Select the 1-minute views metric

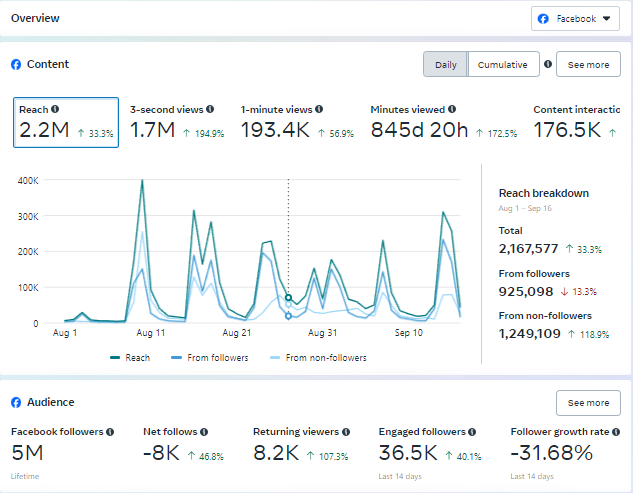[298, 122]
